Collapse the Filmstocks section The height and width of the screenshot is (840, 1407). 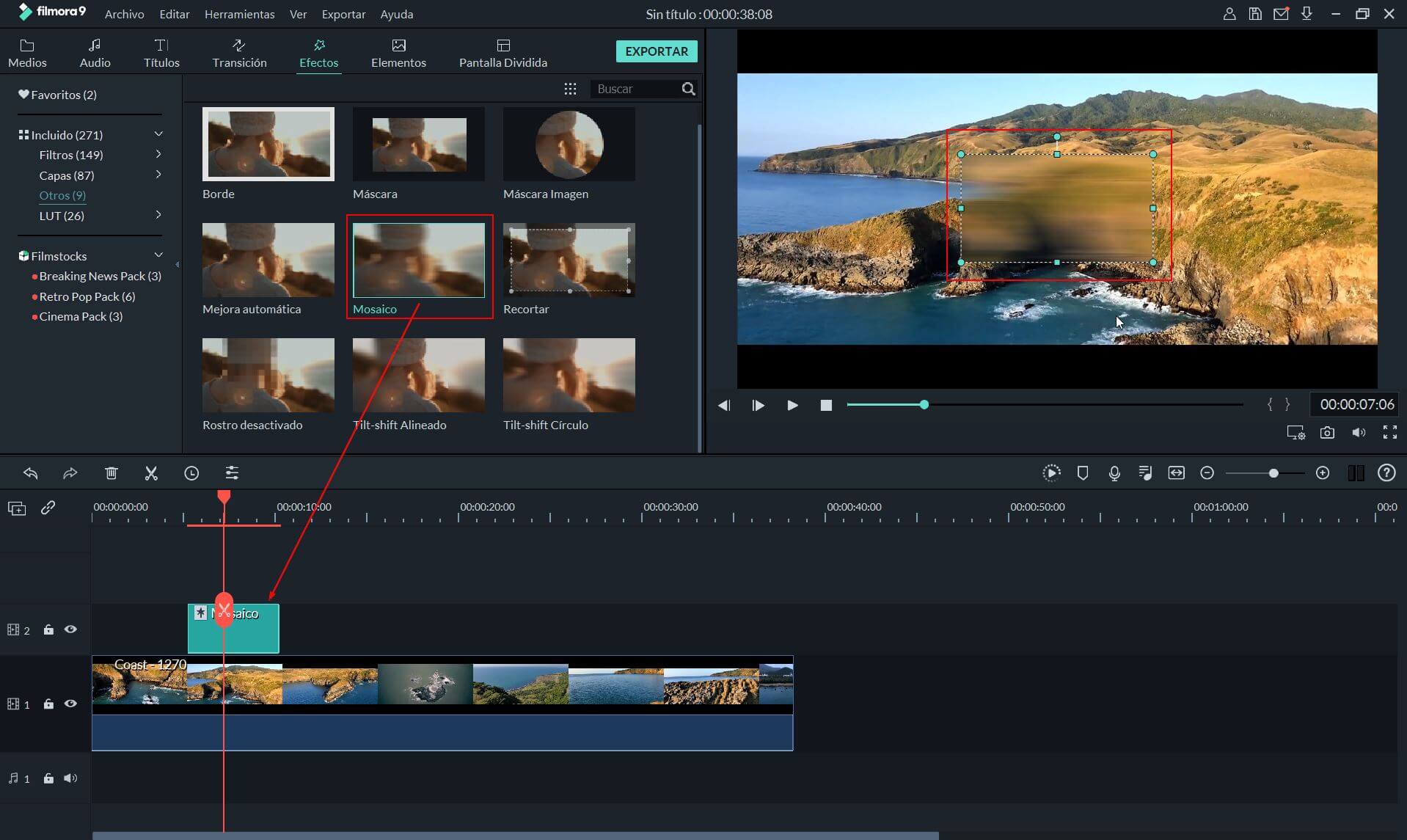click(158, 255)
